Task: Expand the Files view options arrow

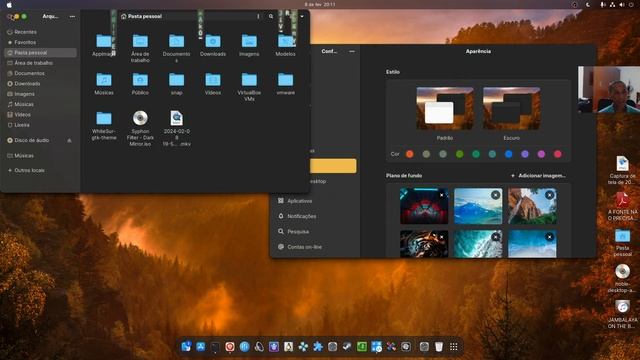Action: 302,16
